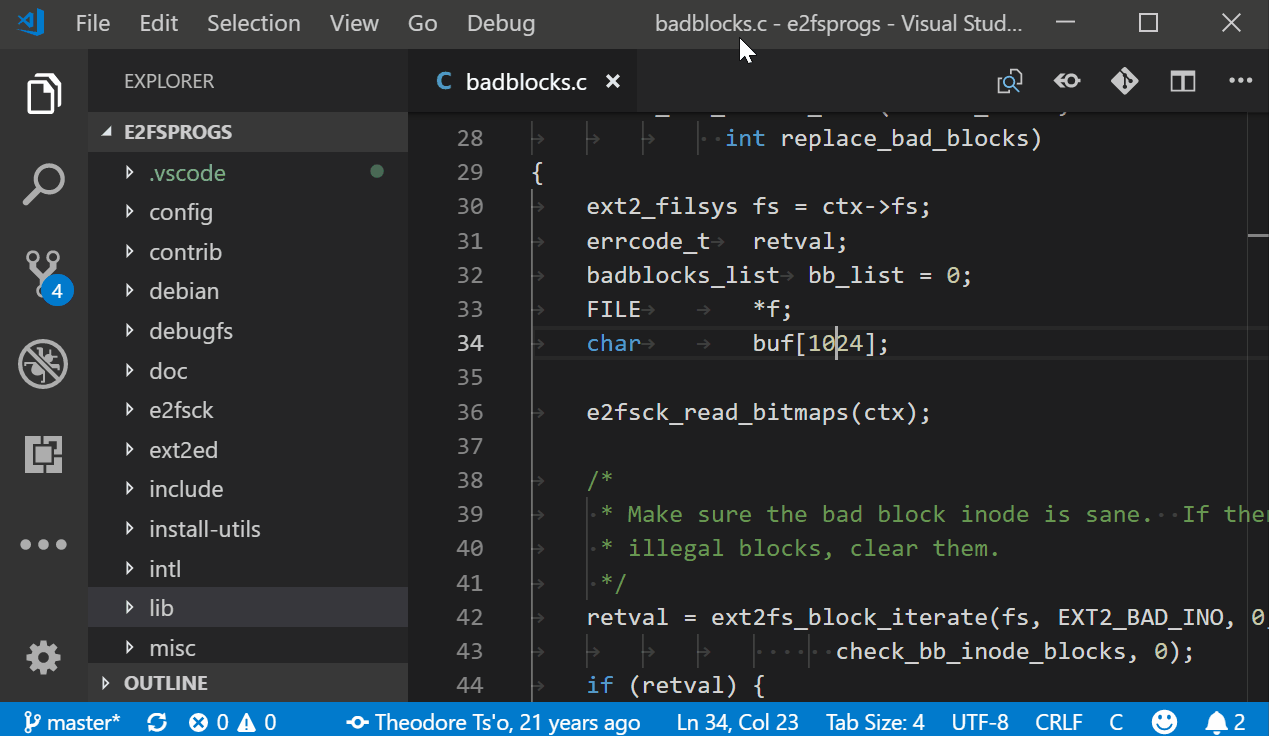The image size is (1269, 736).
Task: Open the Go menu
Action: pyautogui.click(x=423, y=23)
